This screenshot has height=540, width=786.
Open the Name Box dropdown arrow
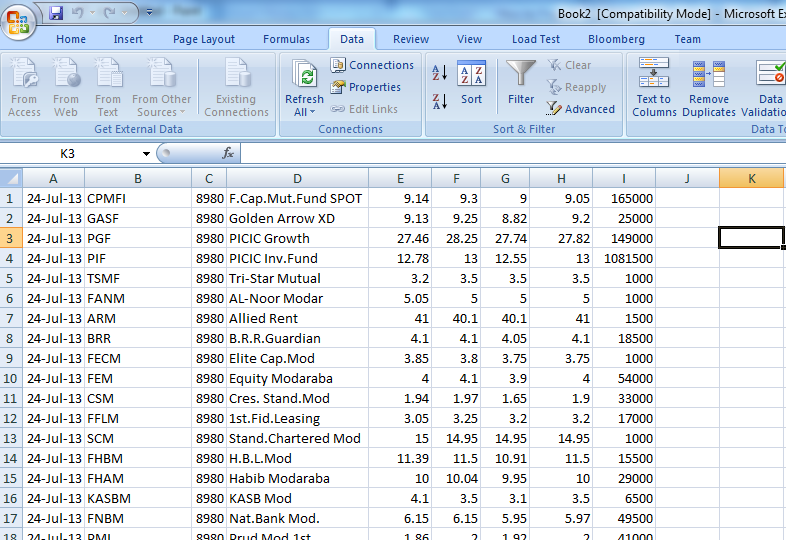click(146, 154)
